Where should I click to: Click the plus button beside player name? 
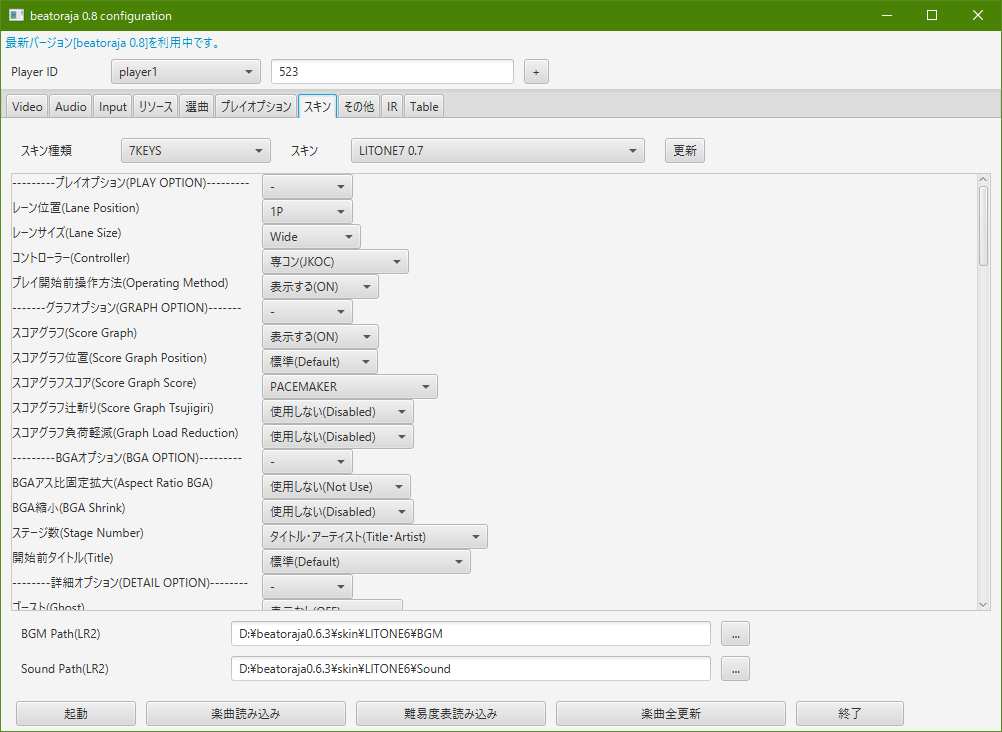pyautogui.click(x=536, y=72)
